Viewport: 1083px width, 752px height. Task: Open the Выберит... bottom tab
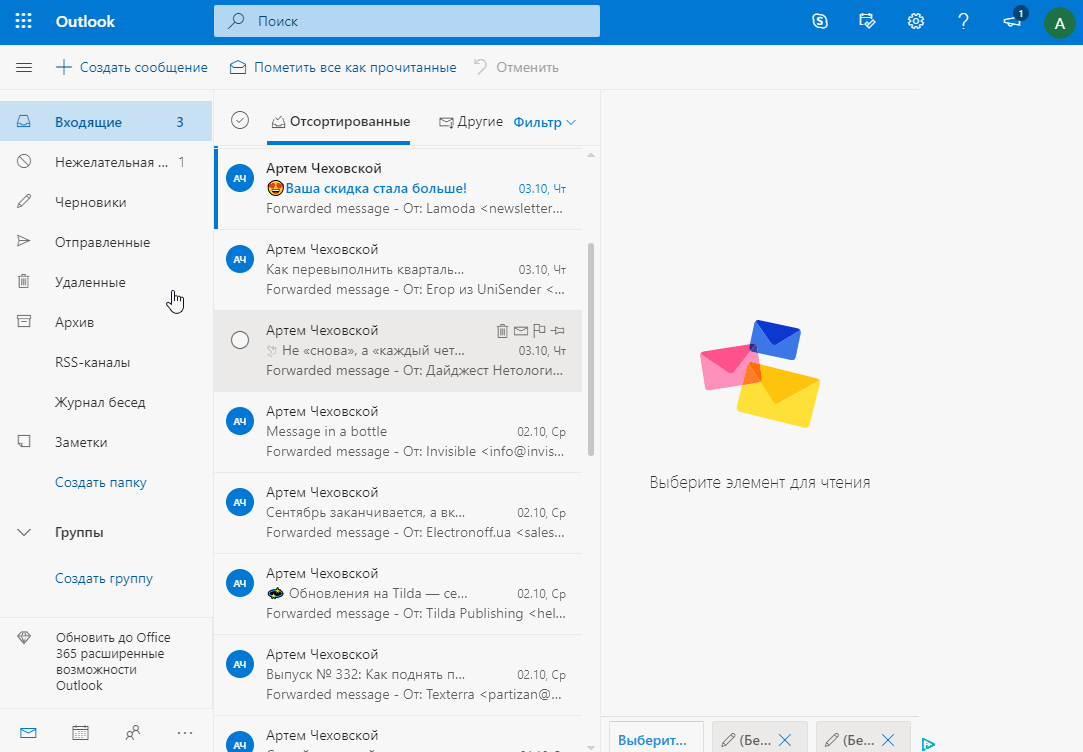[656, 738]
